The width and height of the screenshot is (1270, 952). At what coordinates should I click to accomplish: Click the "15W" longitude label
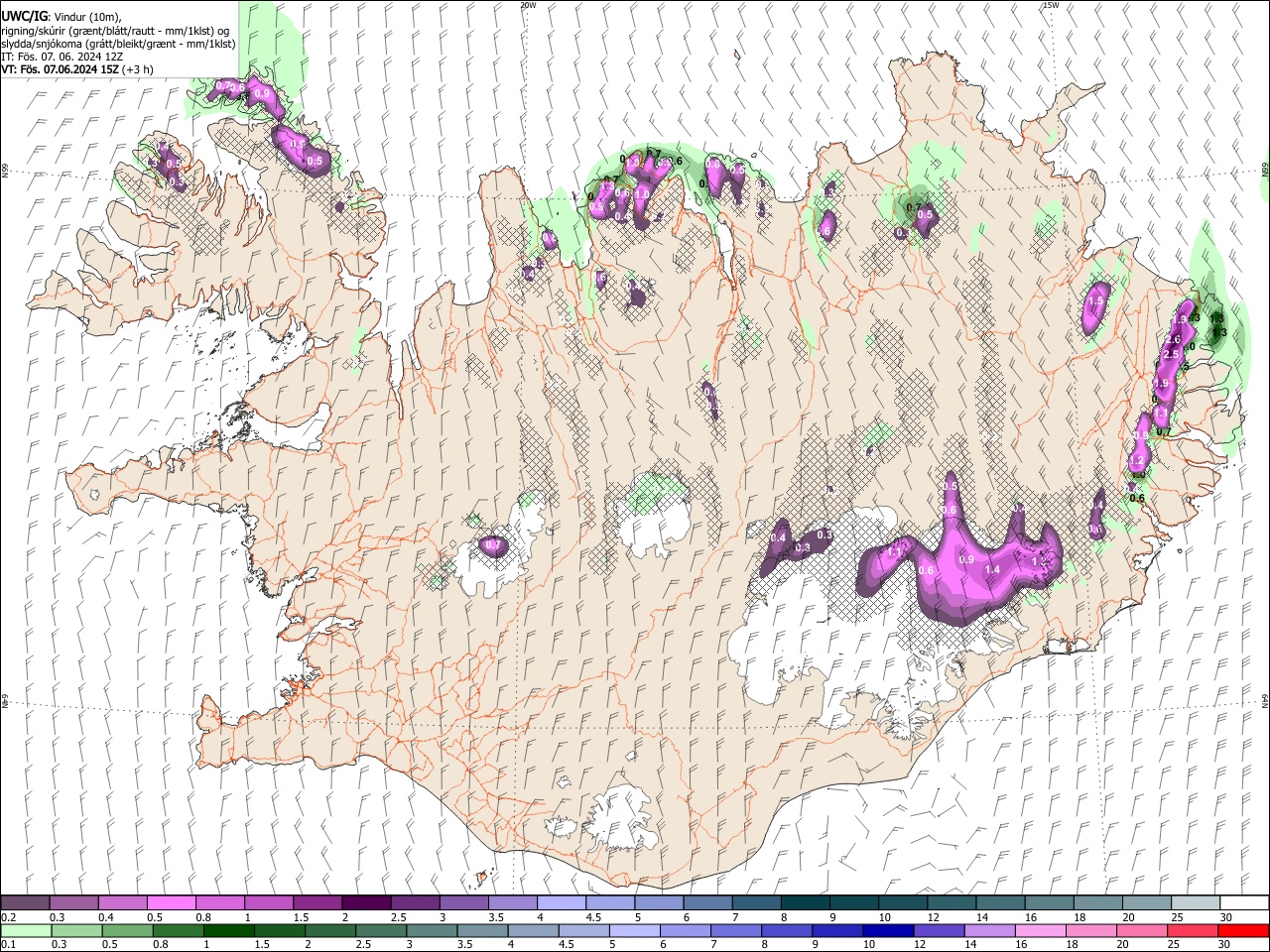pyautogui.click(x=1052, y=5)
